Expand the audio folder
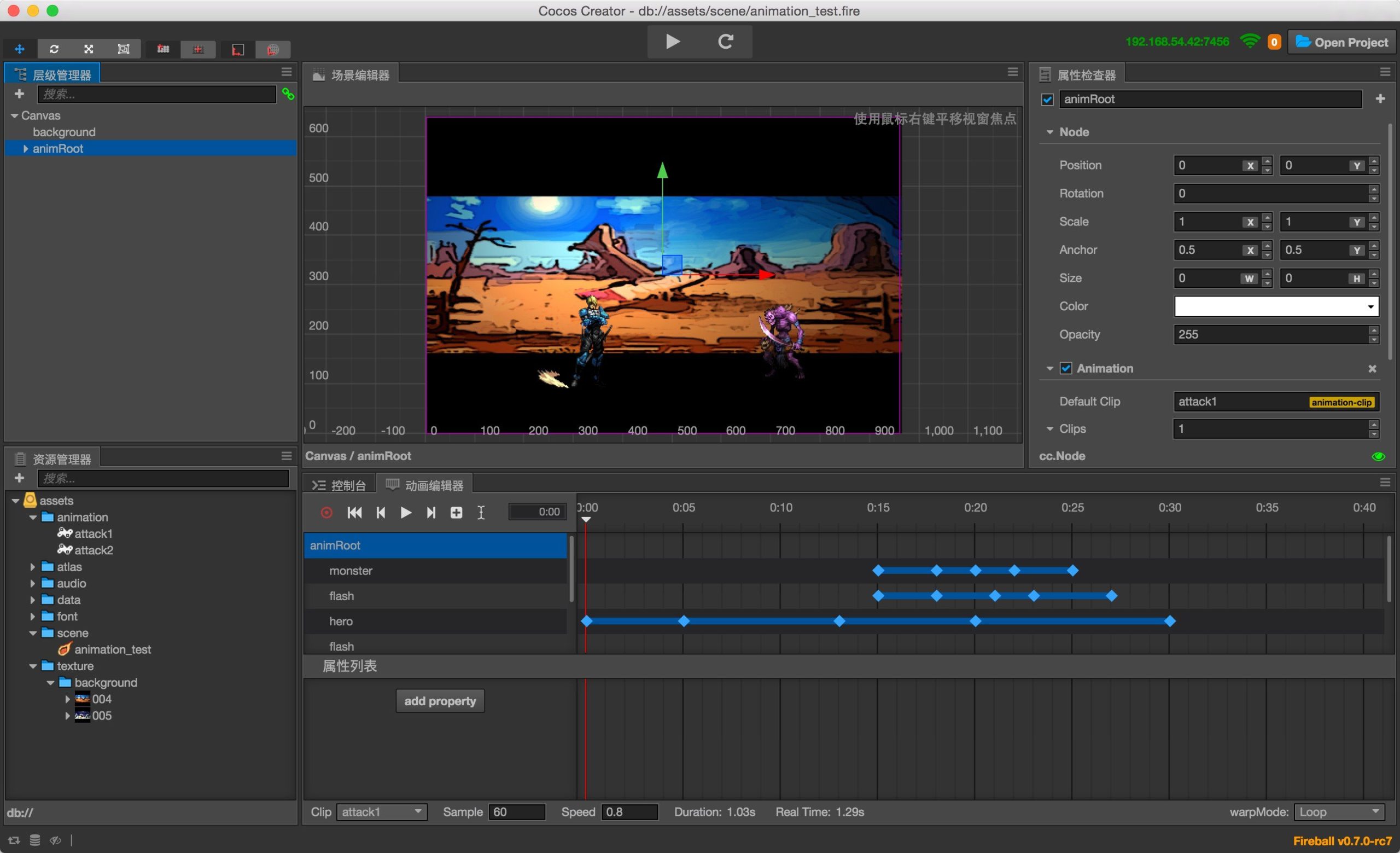Image resolution: width=1400 pixels, height=853 pixels. [32, 583]
